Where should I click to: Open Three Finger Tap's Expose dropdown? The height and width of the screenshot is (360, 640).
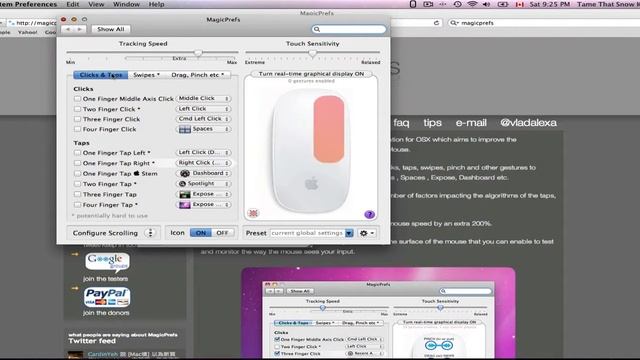(x=204, y=194)
